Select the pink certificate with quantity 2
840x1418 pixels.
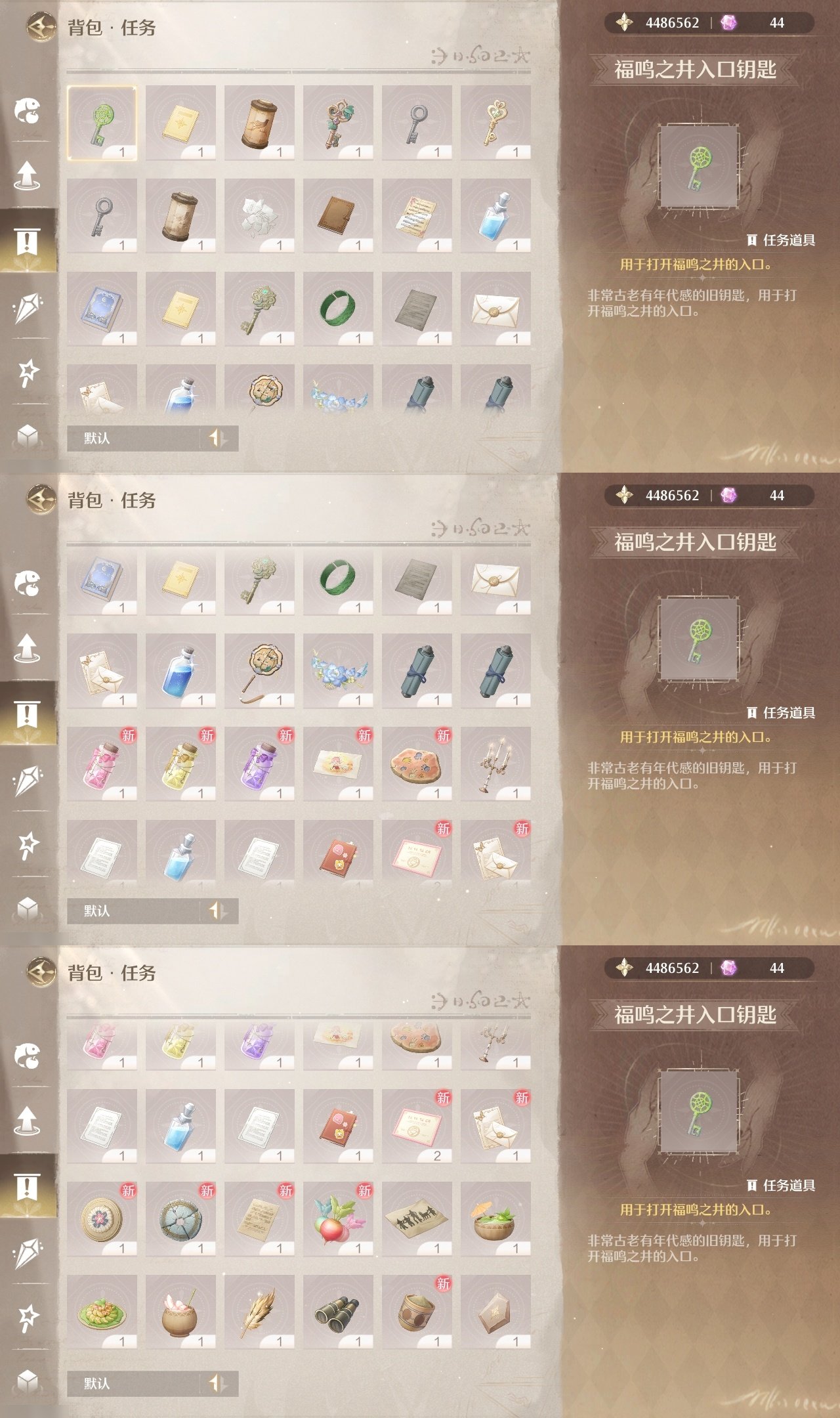(417, 1126)
